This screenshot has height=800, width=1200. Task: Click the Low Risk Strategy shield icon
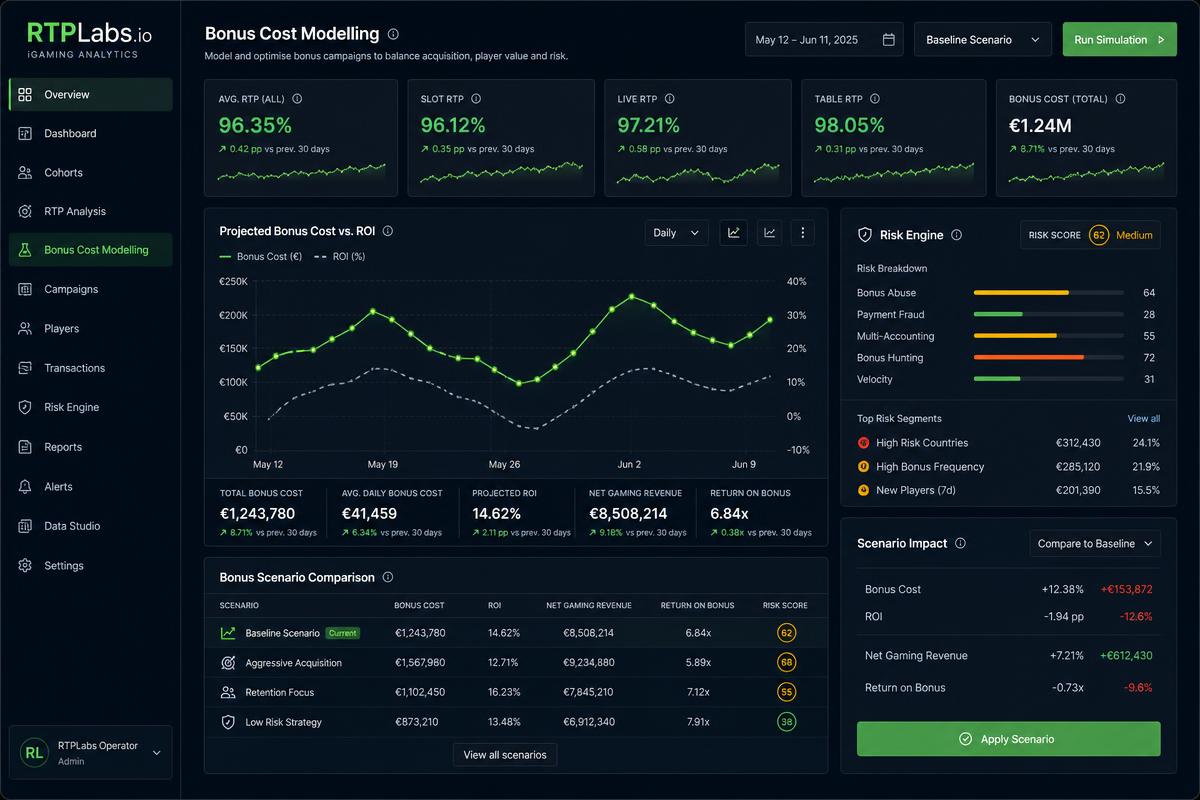tap(228, 722)
